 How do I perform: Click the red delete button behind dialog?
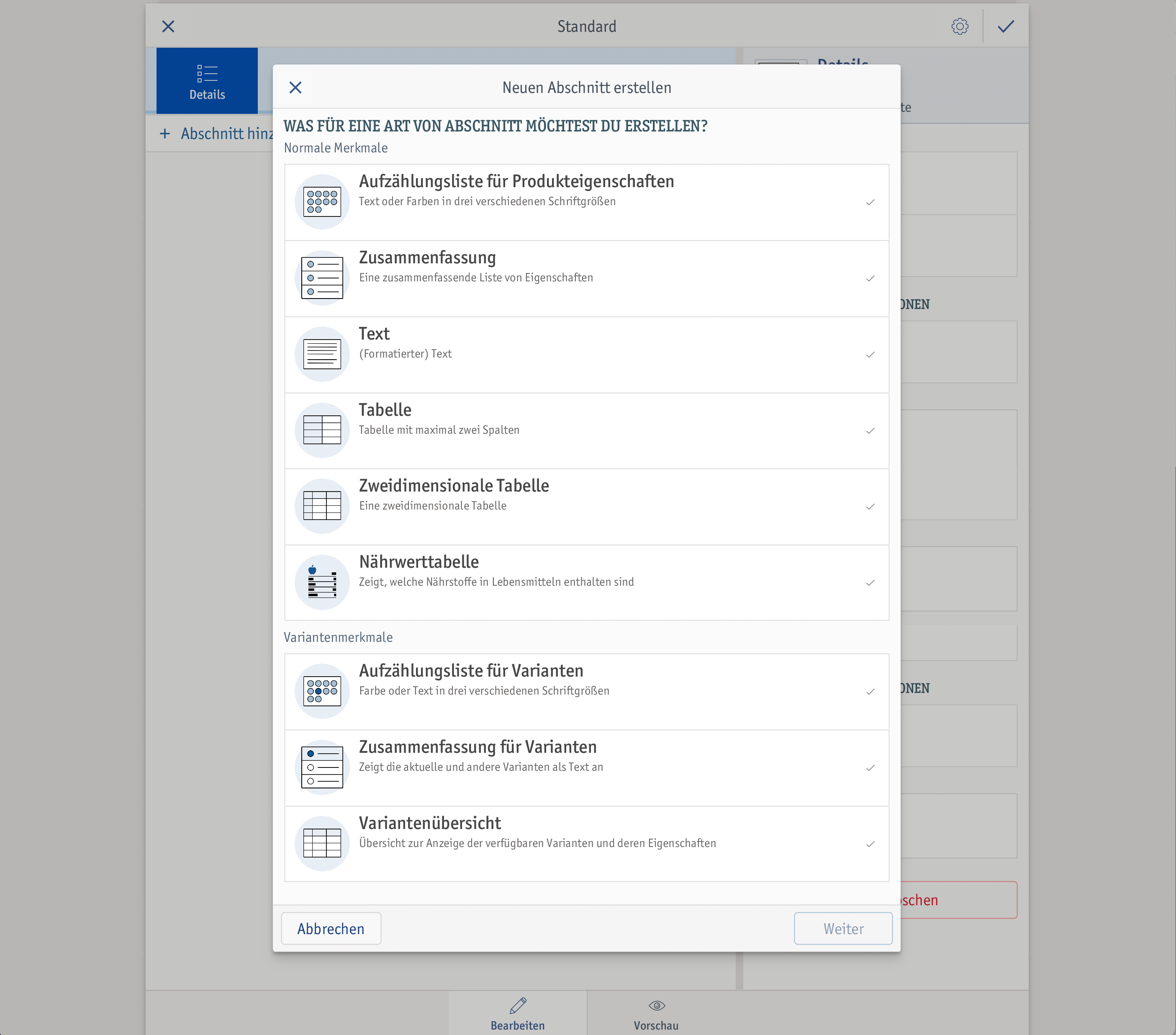[958, 900]
